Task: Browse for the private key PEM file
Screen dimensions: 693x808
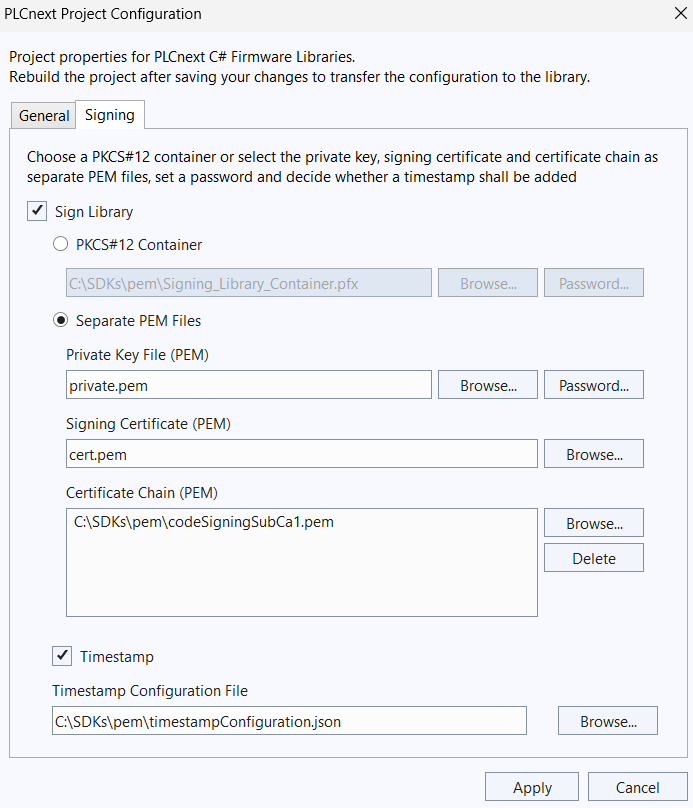Action: 488,384
